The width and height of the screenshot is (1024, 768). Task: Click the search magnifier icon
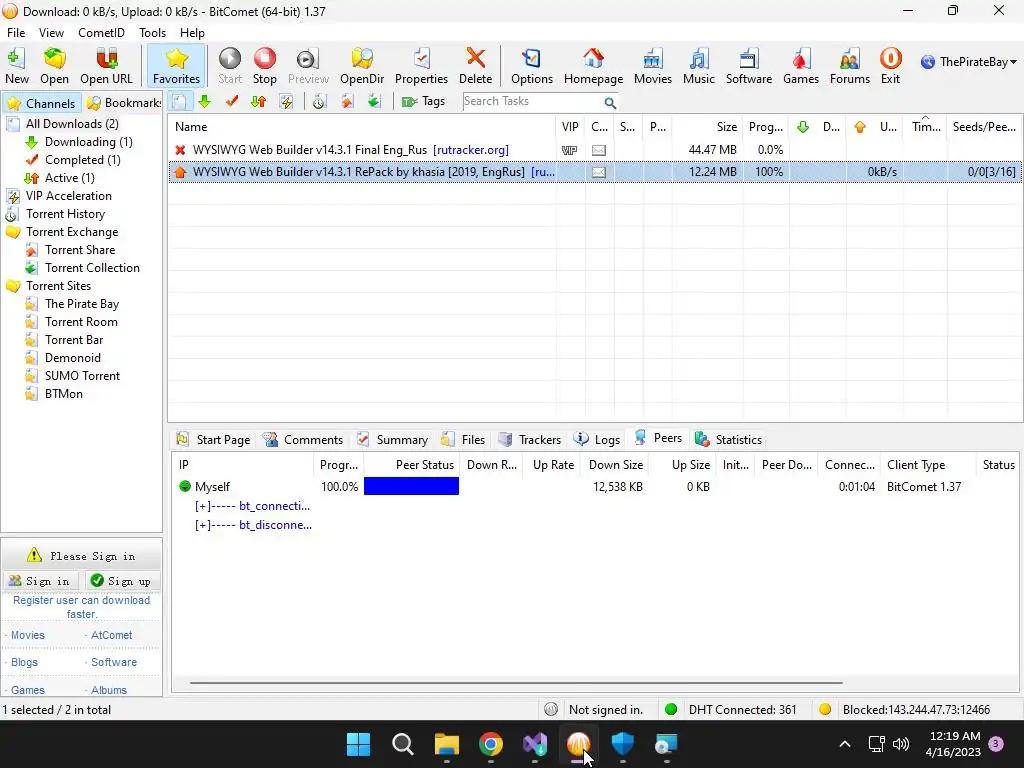click(x=610, y=103)
